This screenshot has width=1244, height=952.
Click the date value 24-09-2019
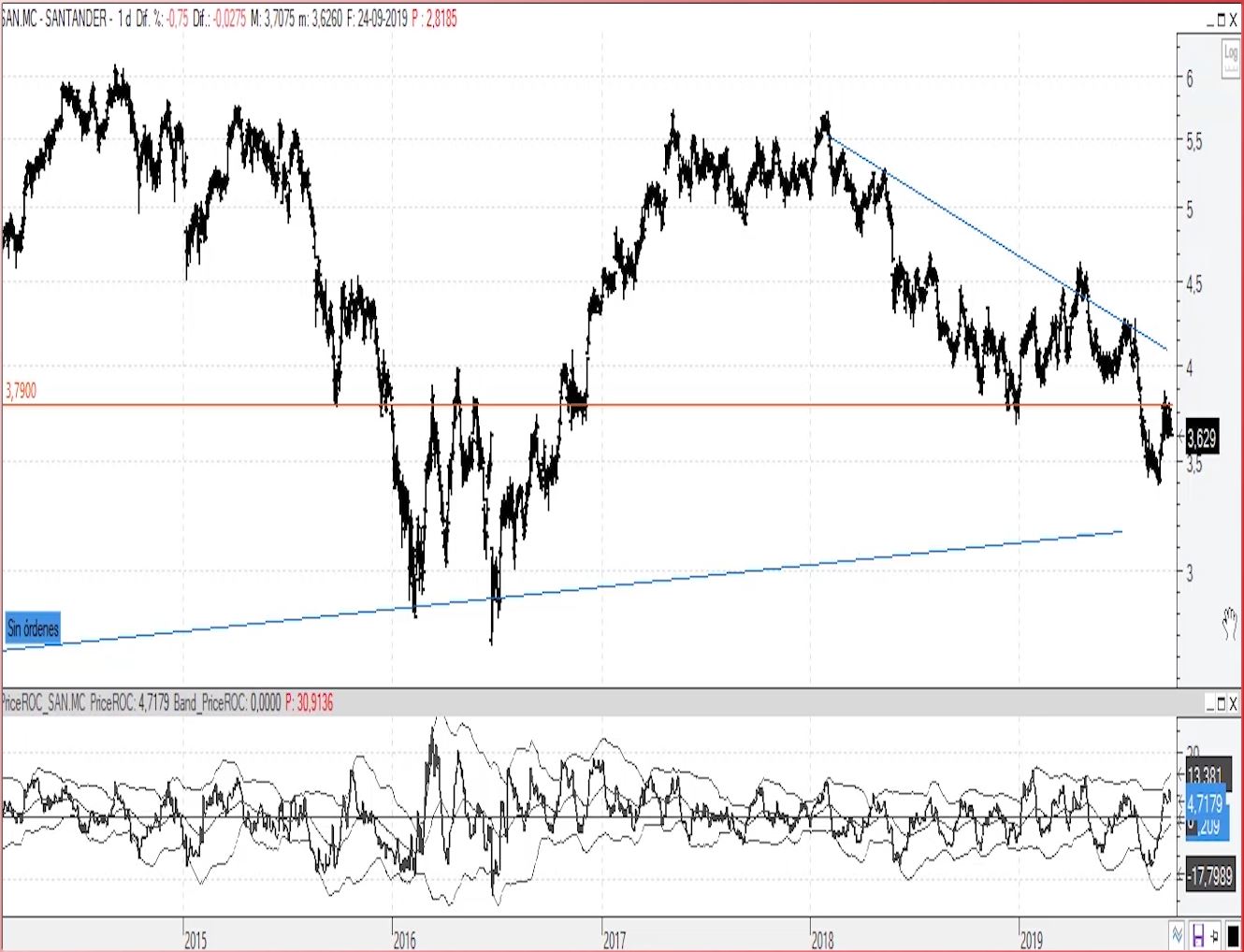383,19
